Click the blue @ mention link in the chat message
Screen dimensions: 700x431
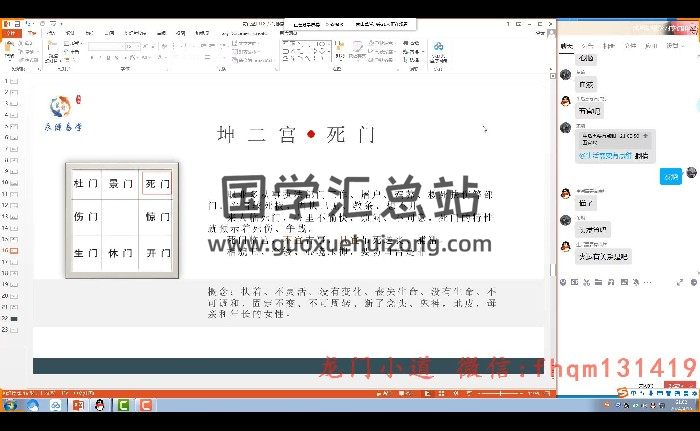coord(605,155)
